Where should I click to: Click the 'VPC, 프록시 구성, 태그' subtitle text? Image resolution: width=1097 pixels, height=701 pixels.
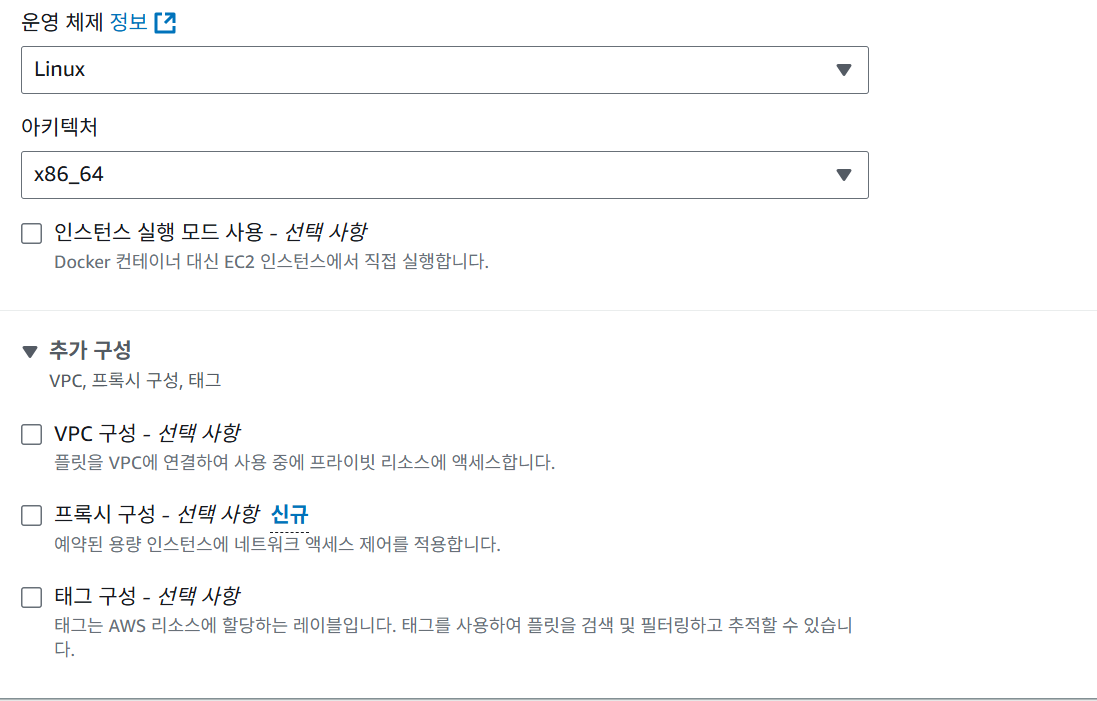click(x=135, y=381)
